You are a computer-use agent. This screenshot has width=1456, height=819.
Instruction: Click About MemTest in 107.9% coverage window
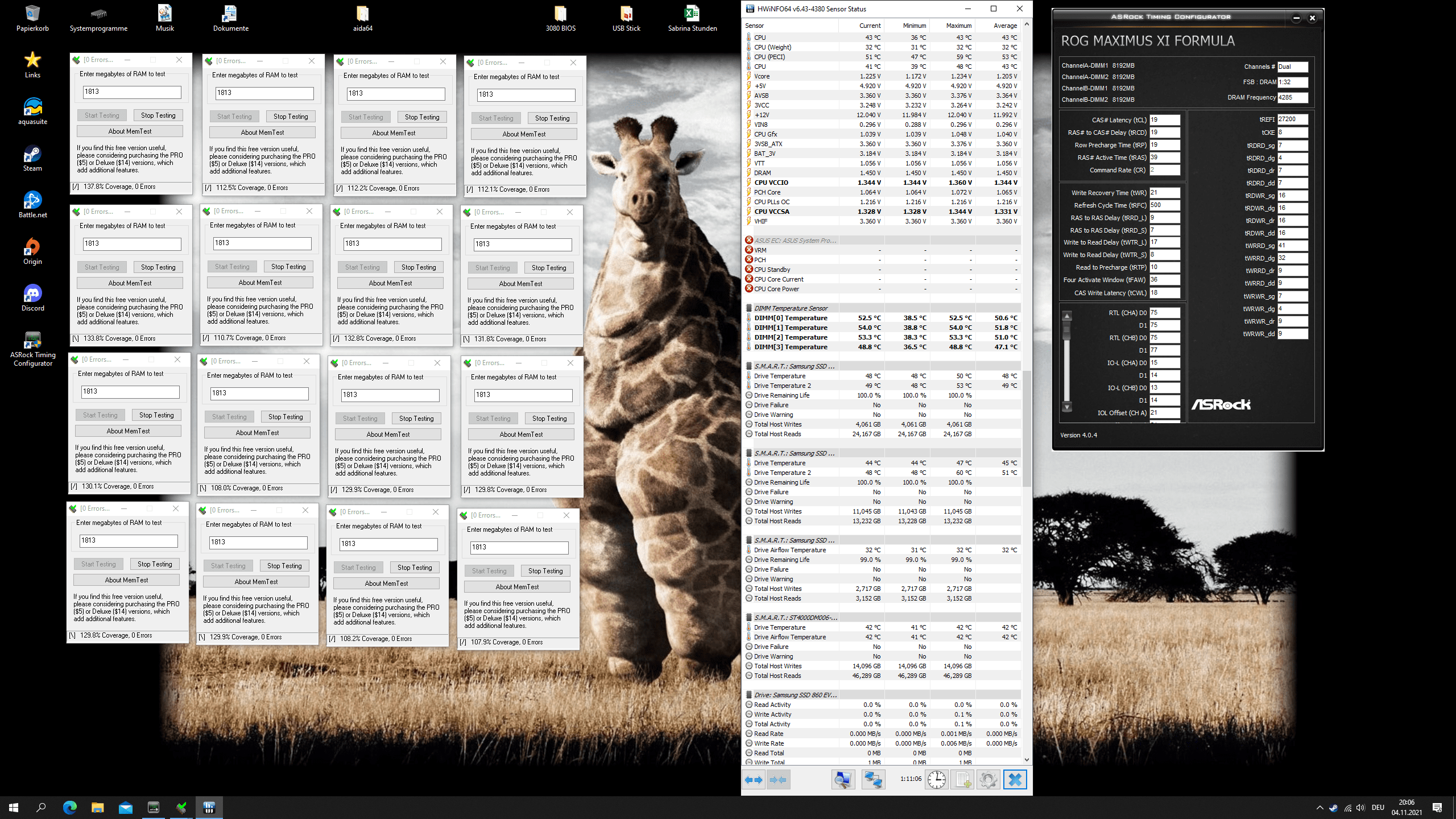(x=516, y=587)
